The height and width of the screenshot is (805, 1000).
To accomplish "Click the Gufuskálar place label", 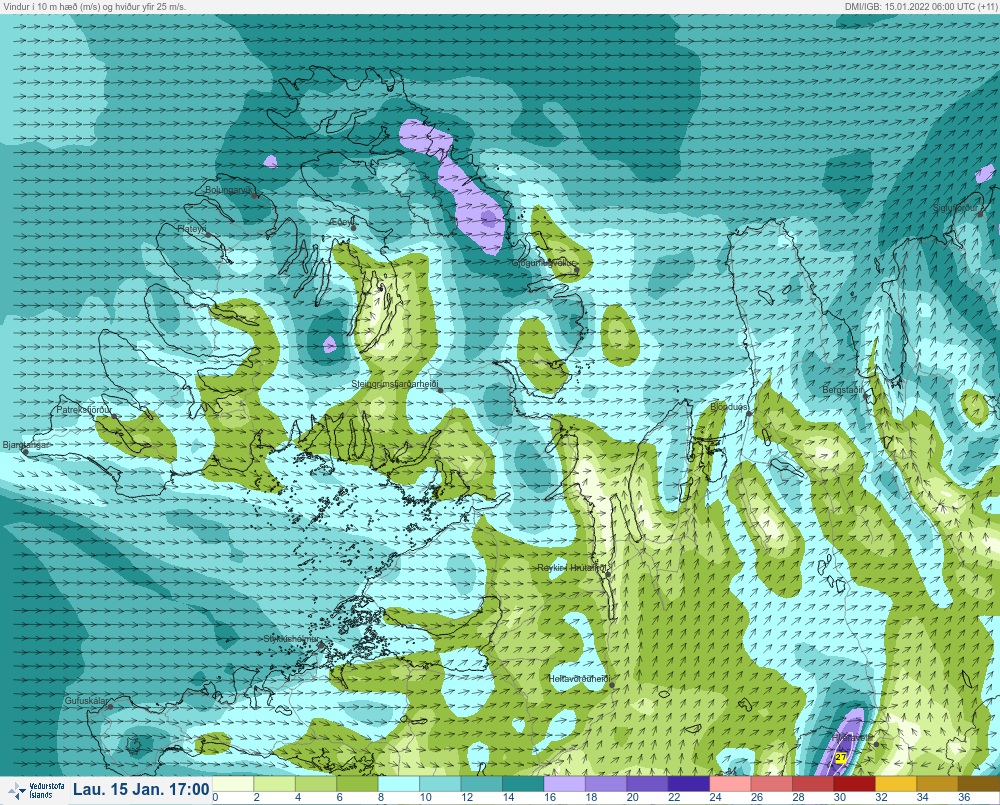I will coord(86,700).
